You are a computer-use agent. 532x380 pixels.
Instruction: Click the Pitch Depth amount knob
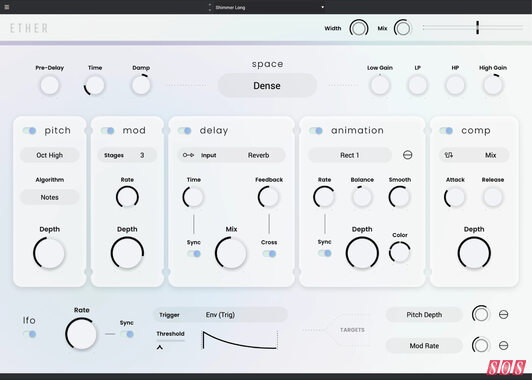[x=481, y=315]
